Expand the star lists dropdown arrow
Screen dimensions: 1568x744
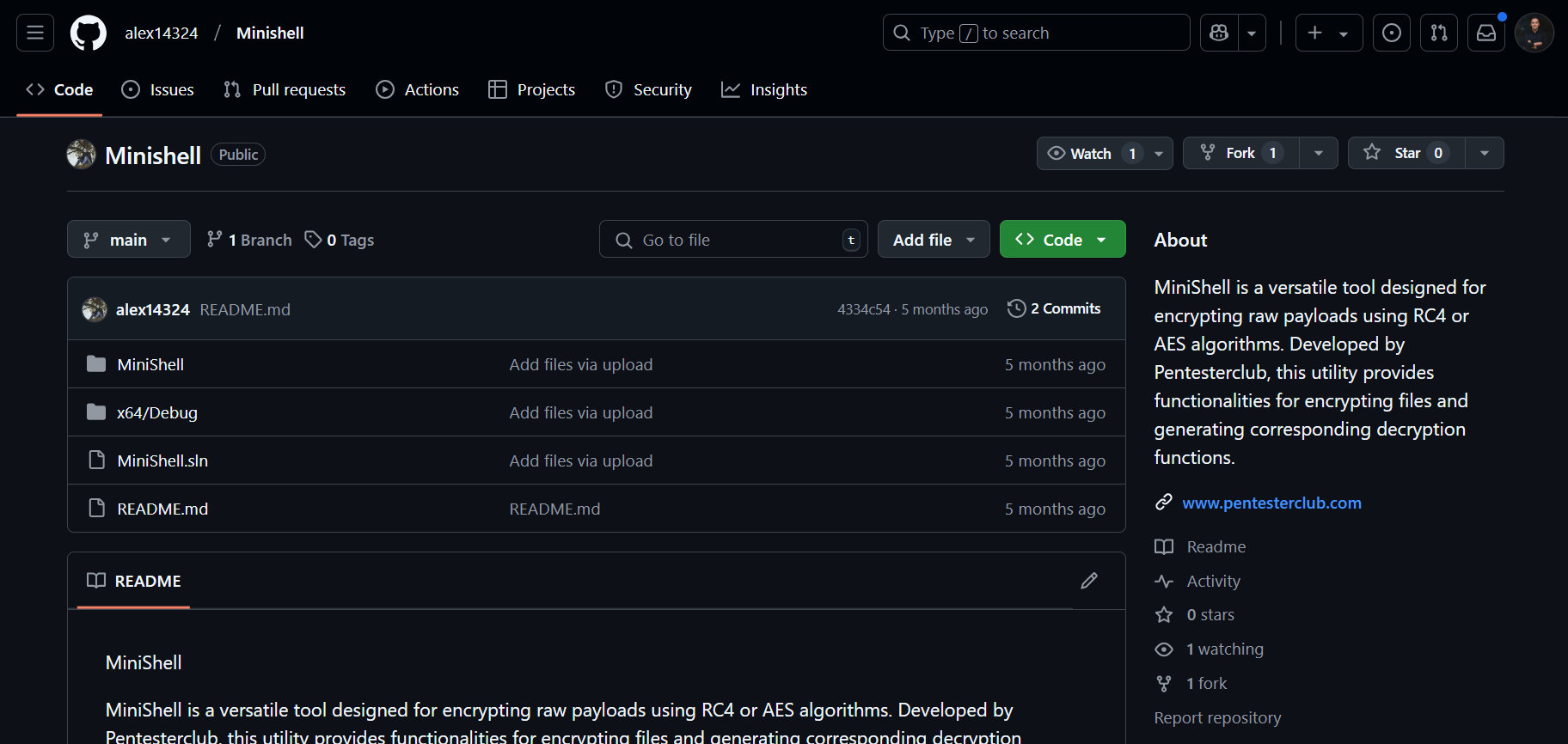click(x=1485, y=154)
